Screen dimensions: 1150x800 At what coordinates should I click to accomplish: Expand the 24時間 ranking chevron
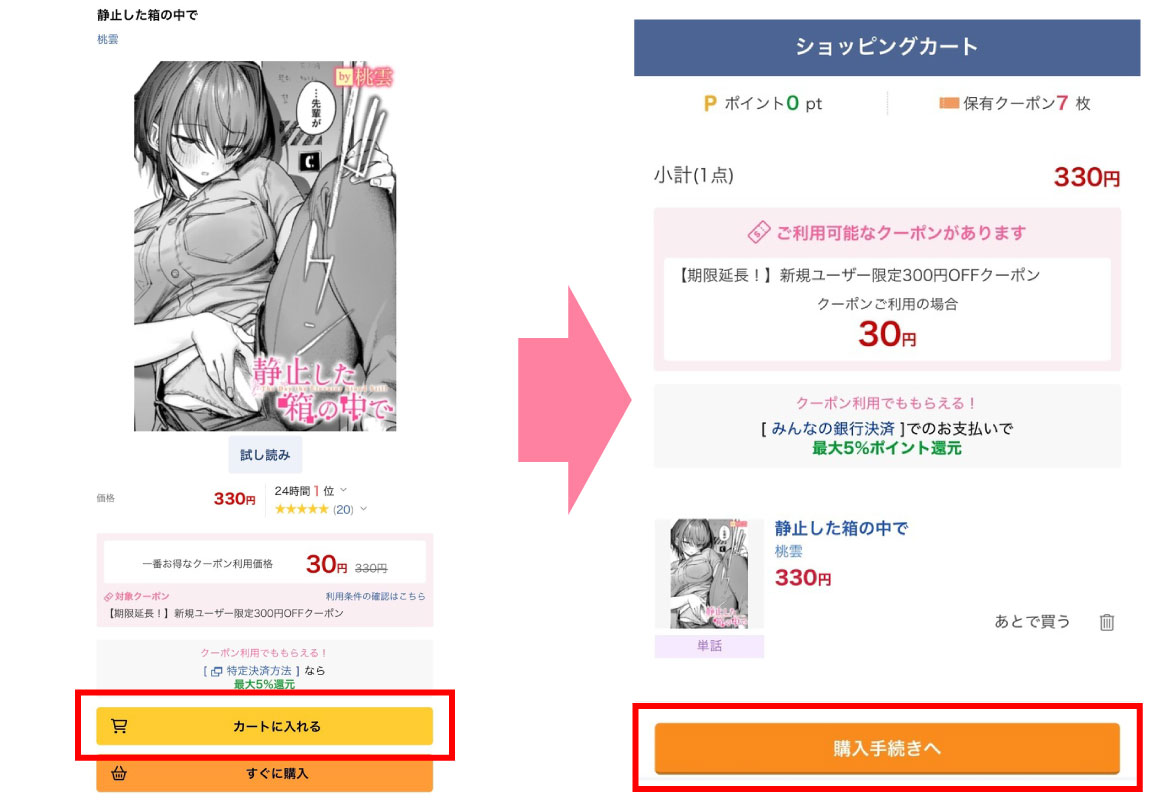[x=343, y=490]
